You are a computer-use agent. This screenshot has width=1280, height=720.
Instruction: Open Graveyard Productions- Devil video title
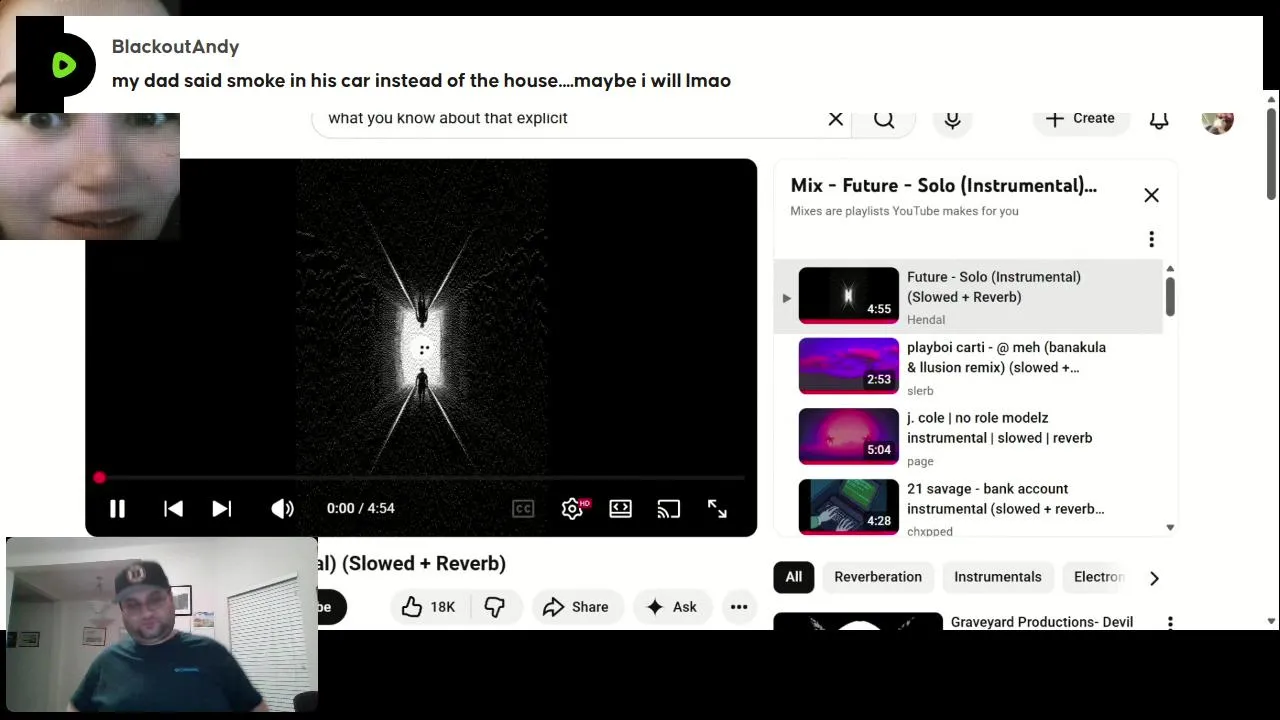pyautogui.click(x=1042, y=622)
